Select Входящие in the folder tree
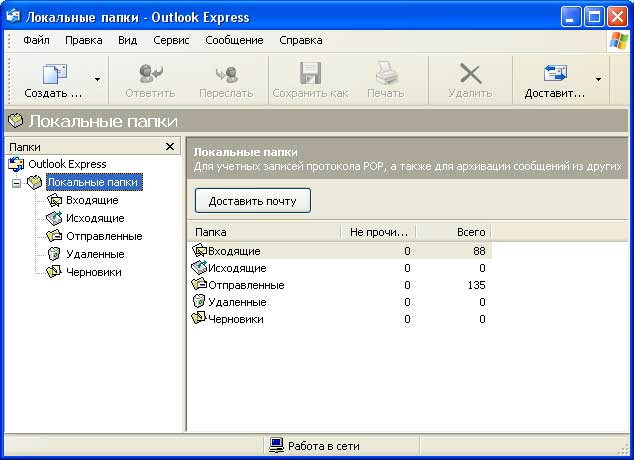 click(92, 200)
